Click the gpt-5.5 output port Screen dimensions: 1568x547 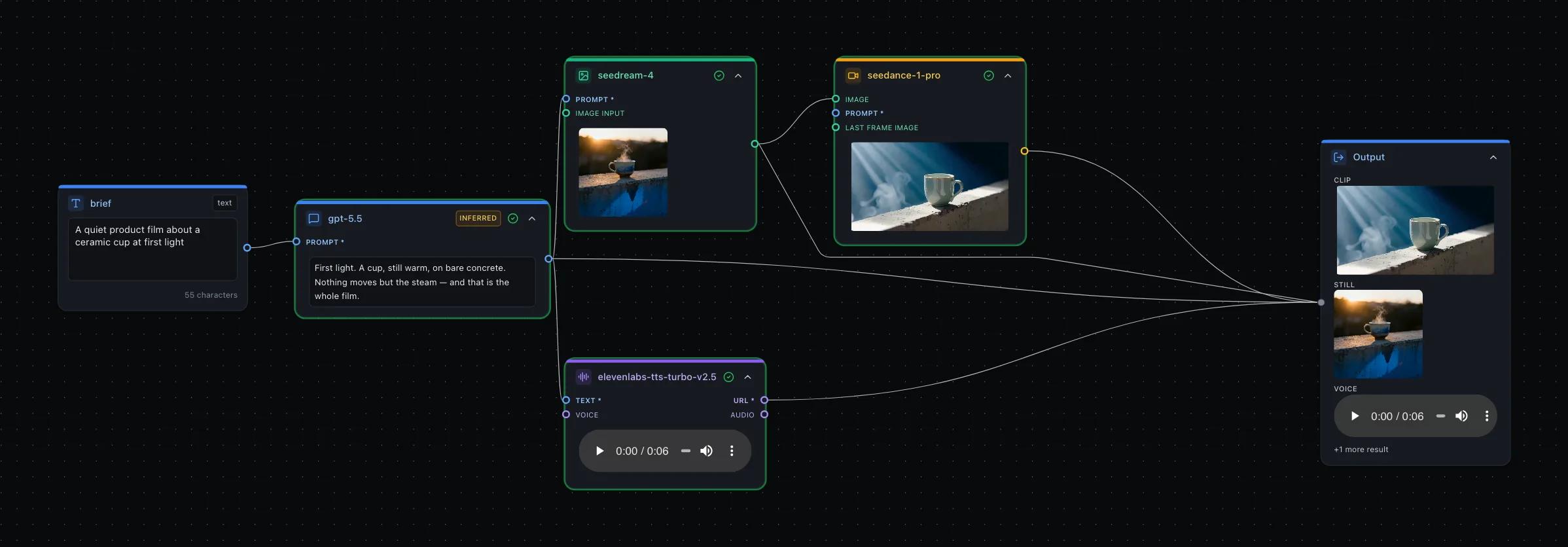548,259
